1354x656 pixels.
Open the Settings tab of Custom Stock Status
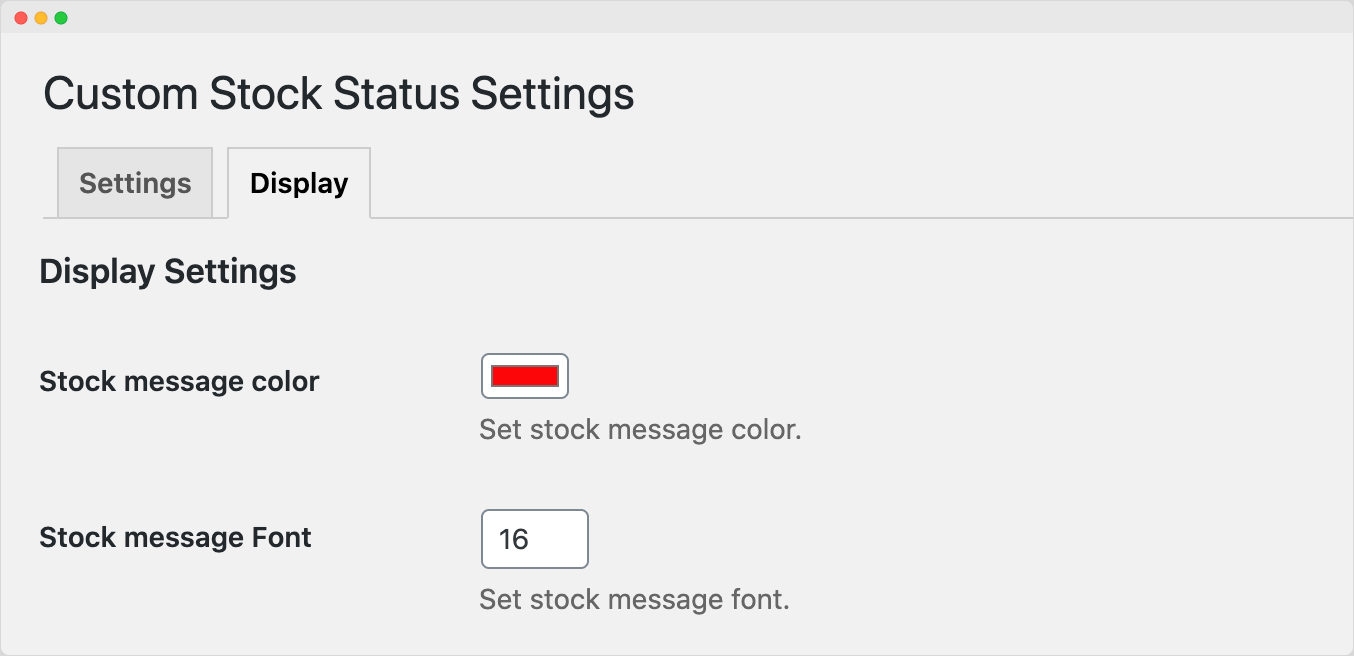tap(134, 183)
